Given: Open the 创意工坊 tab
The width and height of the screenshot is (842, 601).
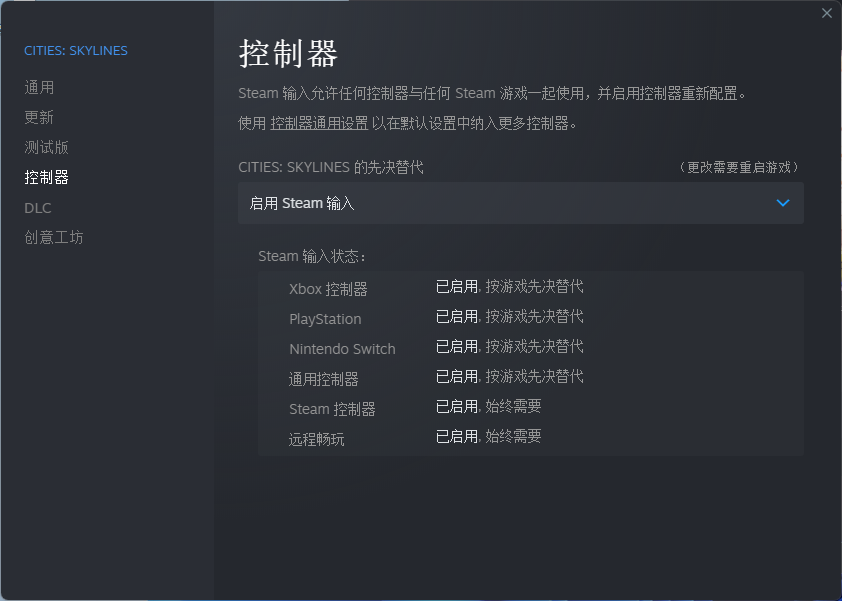Looking at the screenshot, I should pyautogui.click(x=54, y=238).
